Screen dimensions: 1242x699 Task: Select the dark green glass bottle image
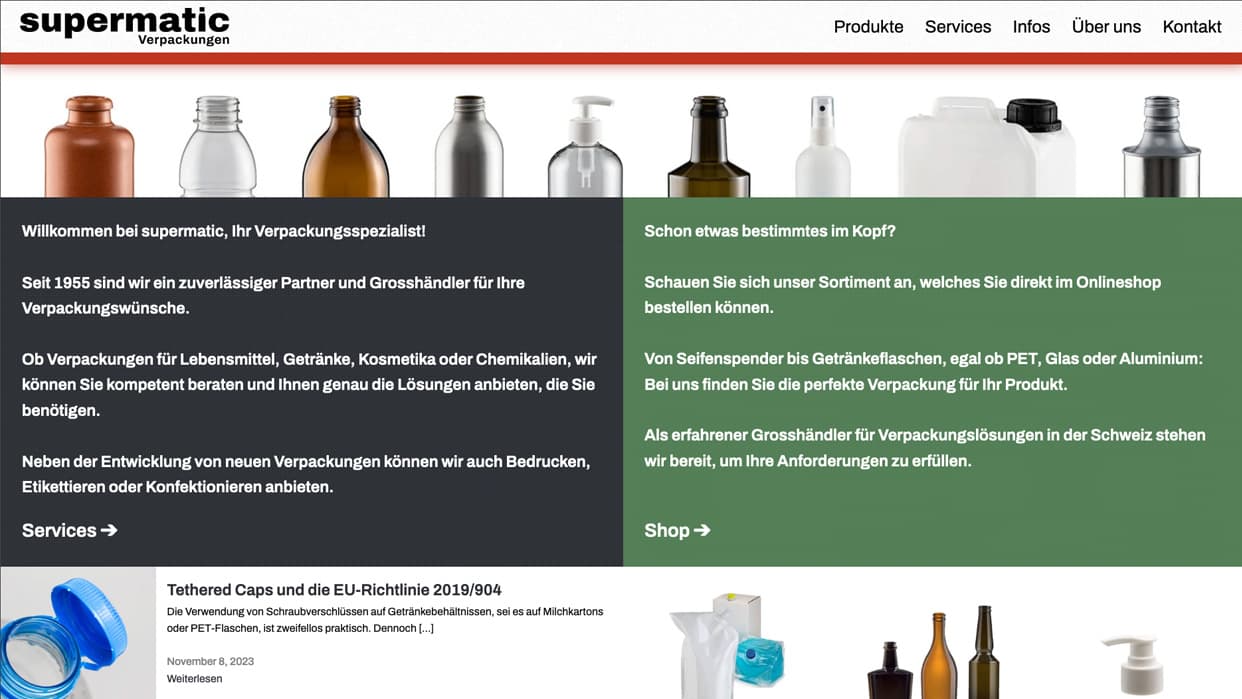pyautogui.click(x=708, y=146)
